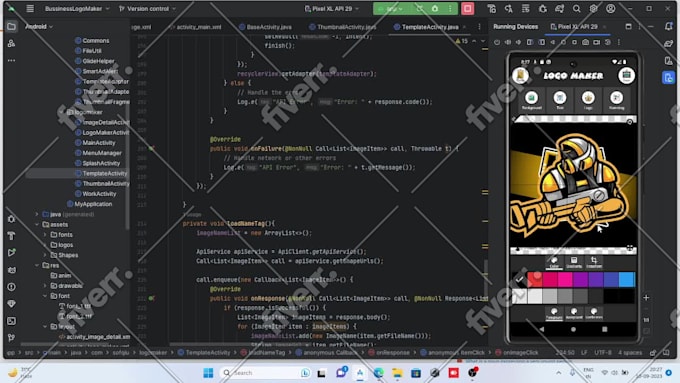
Task: Zoom in emulator with plus icon
Action: point(646,298)
